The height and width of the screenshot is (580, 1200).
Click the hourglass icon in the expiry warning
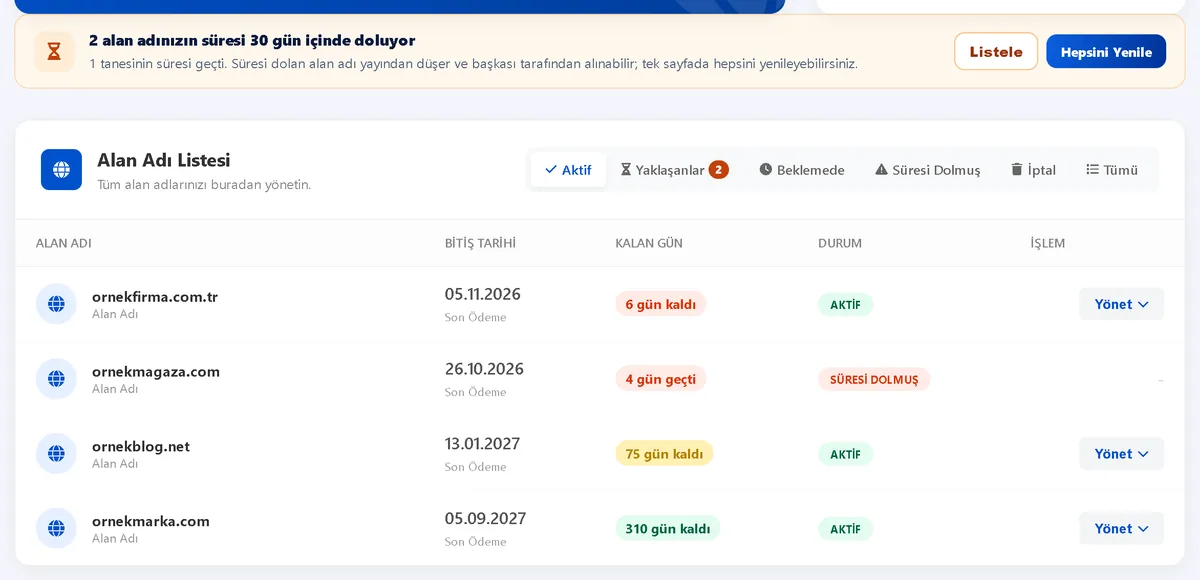point(54,52)
